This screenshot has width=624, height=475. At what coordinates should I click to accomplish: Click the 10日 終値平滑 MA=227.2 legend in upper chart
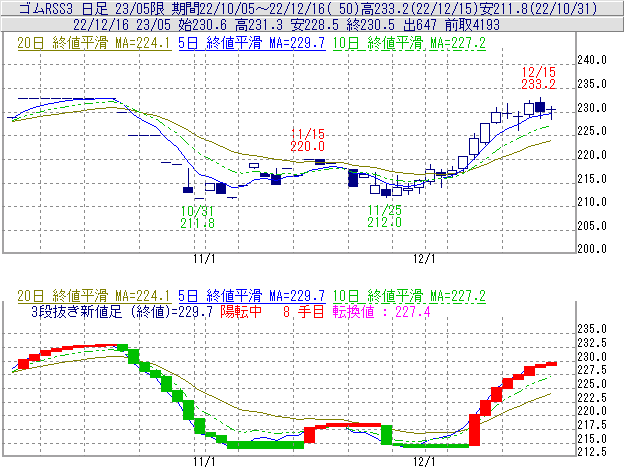[409, 43]
